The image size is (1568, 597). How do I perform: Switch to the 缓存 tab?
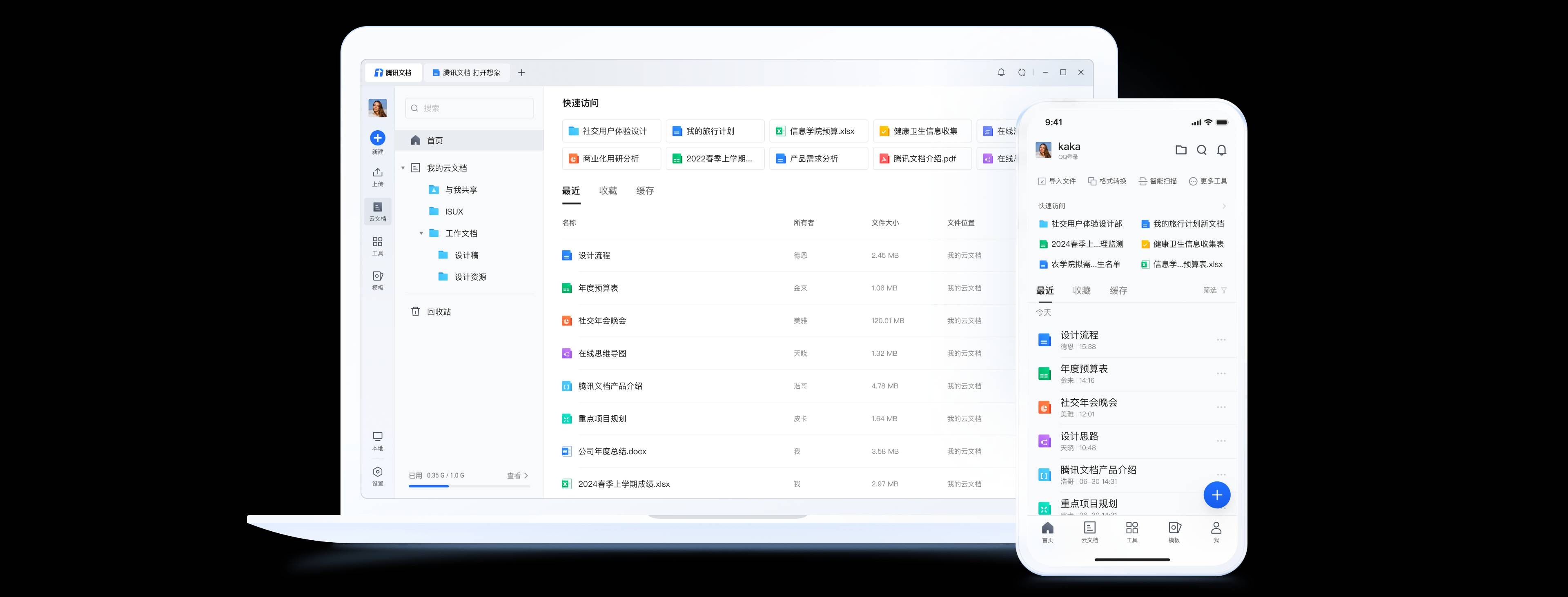point(645,190)
